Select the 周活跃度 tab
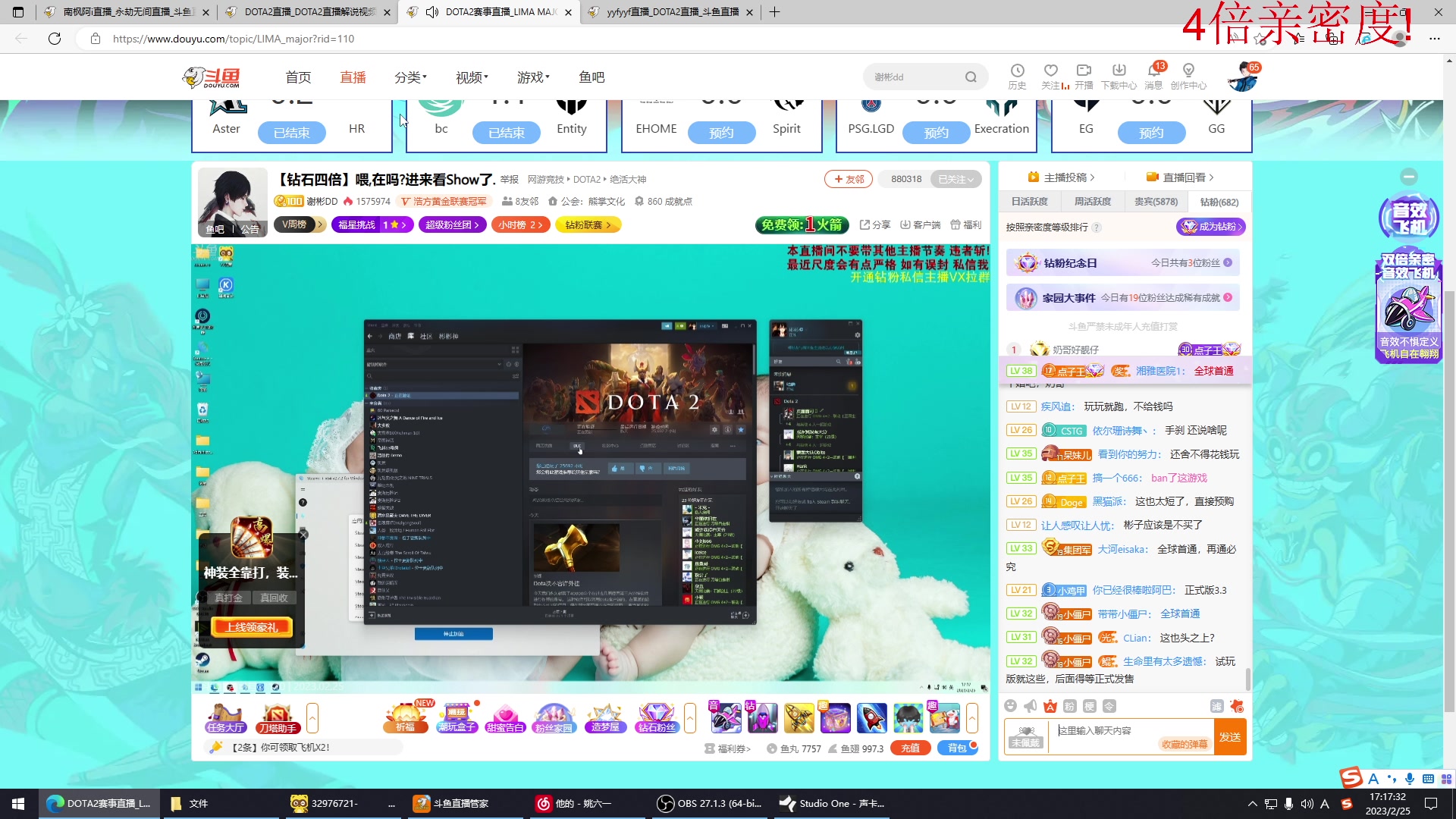Viewport: 1456px width, 819px height. [x=1093, y=202]
